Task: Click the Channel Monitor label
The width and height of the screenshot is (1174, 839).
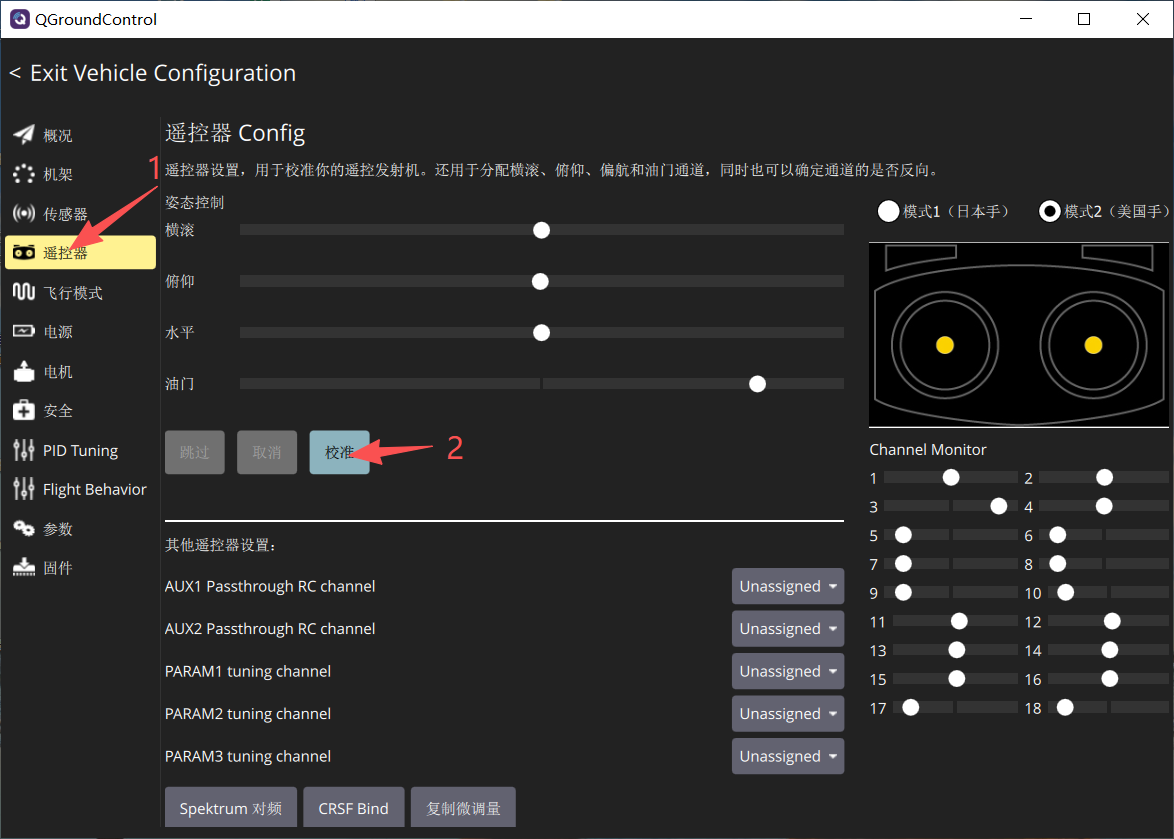Action: (x=928, y=449)
